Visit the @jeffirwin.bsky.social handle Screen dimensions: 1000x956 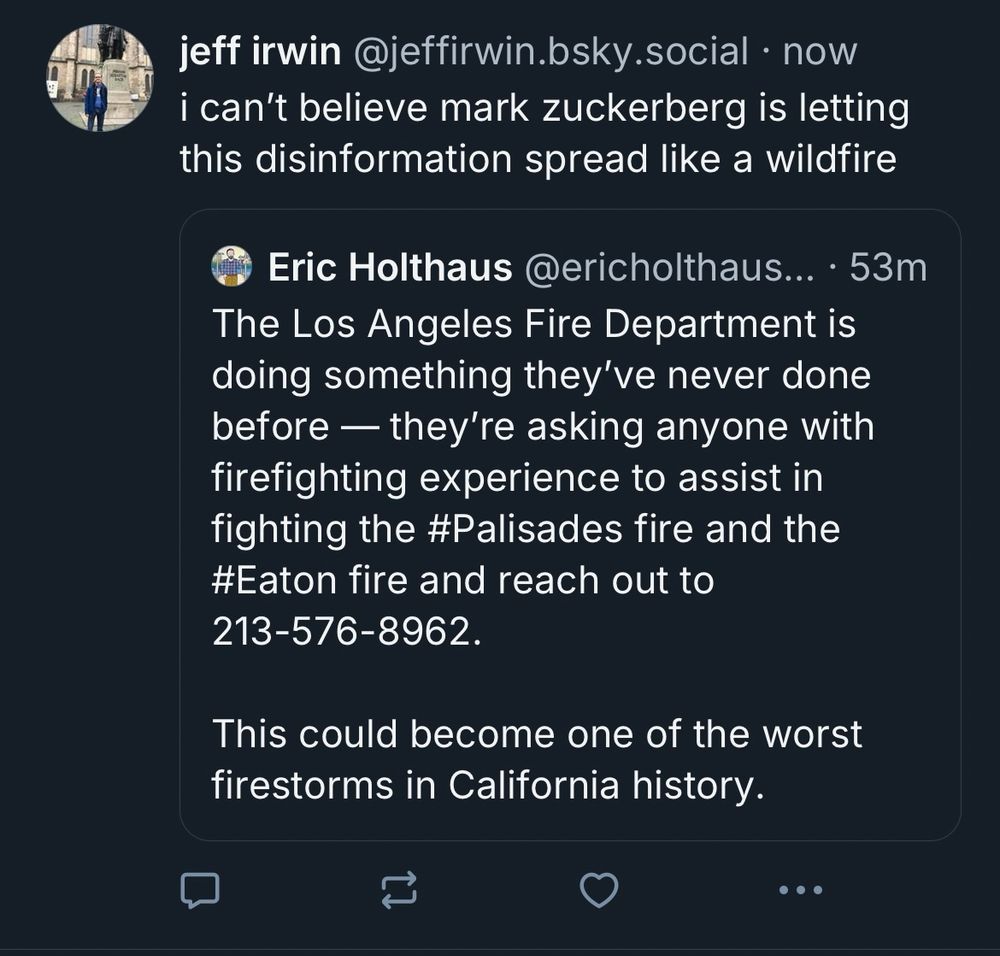pyautogui.click(x=550, y=52)
